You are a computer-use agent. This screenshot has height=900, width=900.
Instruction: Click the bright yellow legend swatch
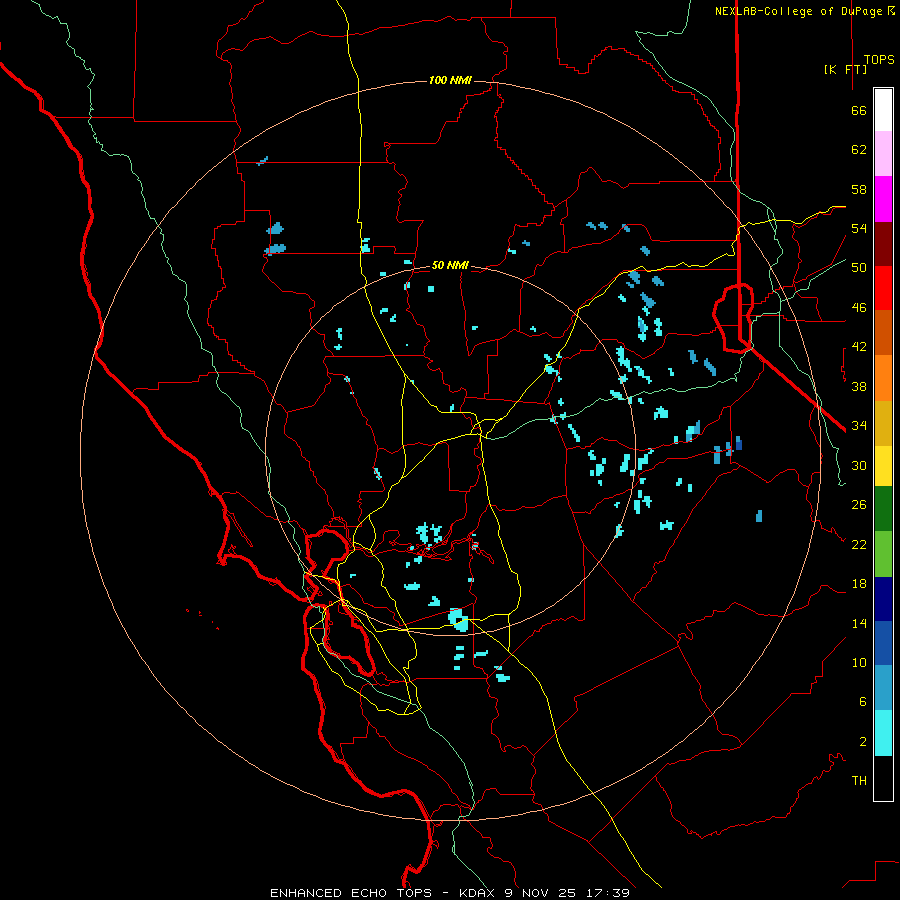[883, 467]
